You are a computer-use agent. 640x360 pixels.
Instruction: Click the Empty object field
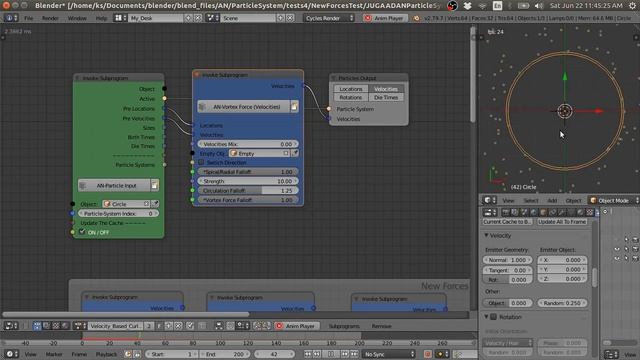pos(259,153)
